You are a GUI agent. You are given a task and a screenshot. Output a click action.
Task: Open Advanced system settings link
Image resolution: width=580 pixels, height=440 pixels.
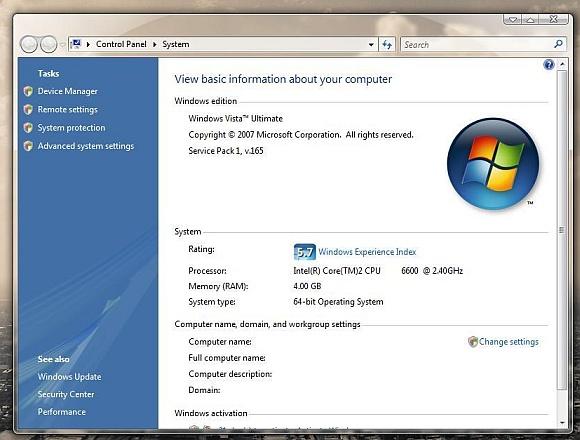pyautogui.click(x=86, y=146)
